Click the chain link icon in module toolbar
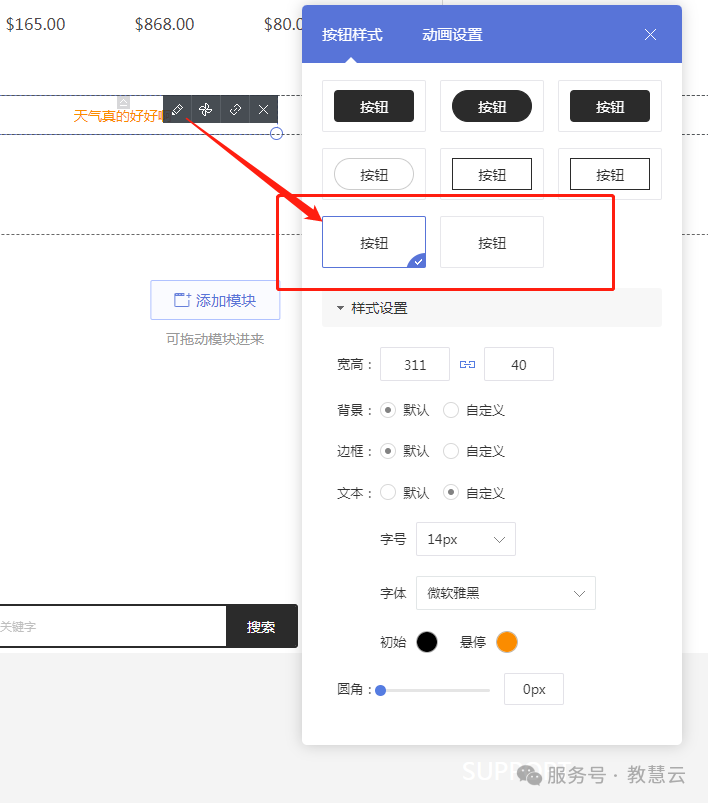This screenshot has height=803, width=708. 235,110
